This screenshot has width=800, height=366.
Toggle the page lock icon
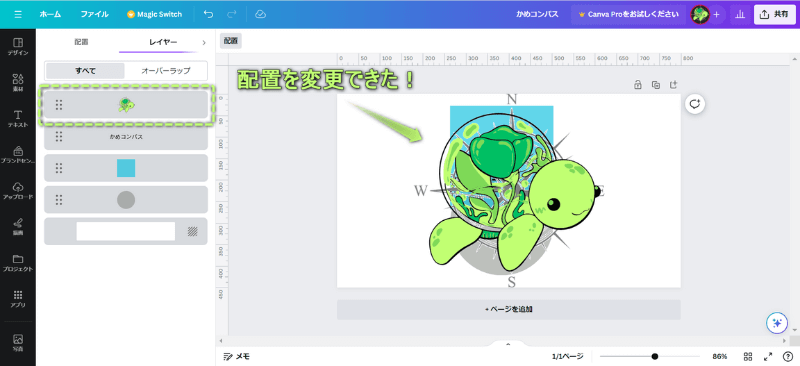point(637,85)
